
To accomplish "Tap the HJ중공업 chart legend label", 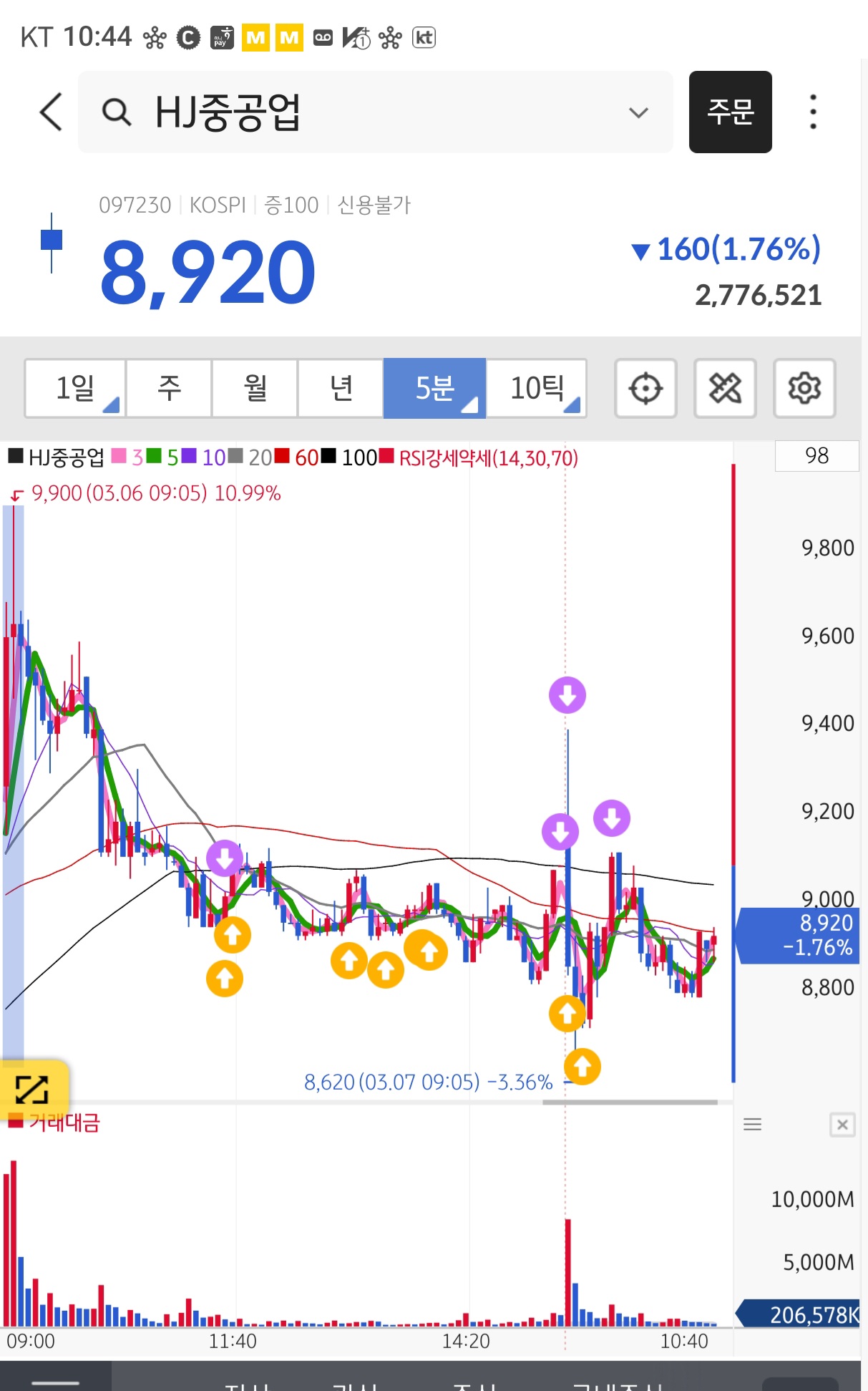I will (57, 457).
